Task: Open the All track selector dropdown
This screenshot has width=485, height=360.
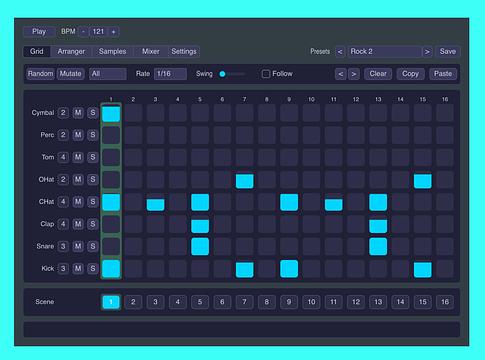Action: click(108, 74)
